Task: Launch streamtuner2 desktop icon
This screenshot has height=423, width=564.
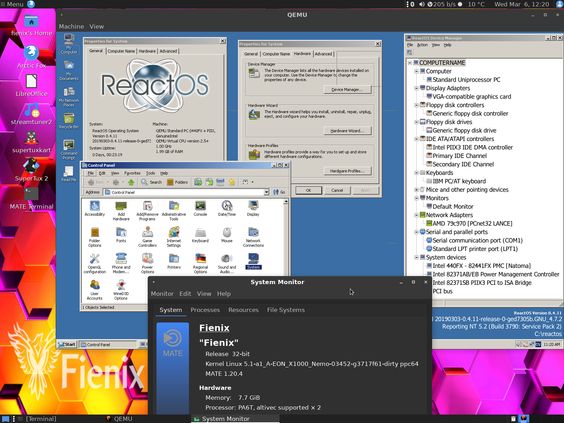Action: [x=31, y=114]
